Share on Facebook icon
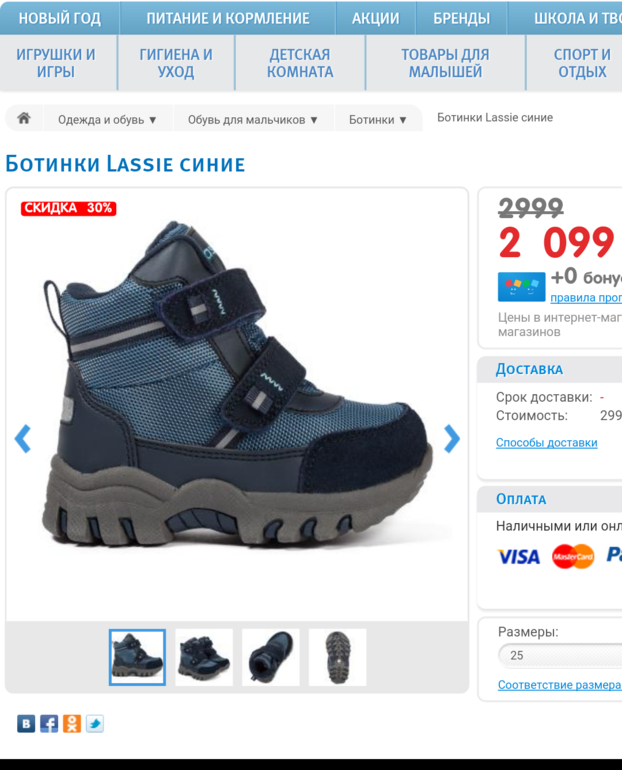The image size is (622, 770). coord(49,723)
